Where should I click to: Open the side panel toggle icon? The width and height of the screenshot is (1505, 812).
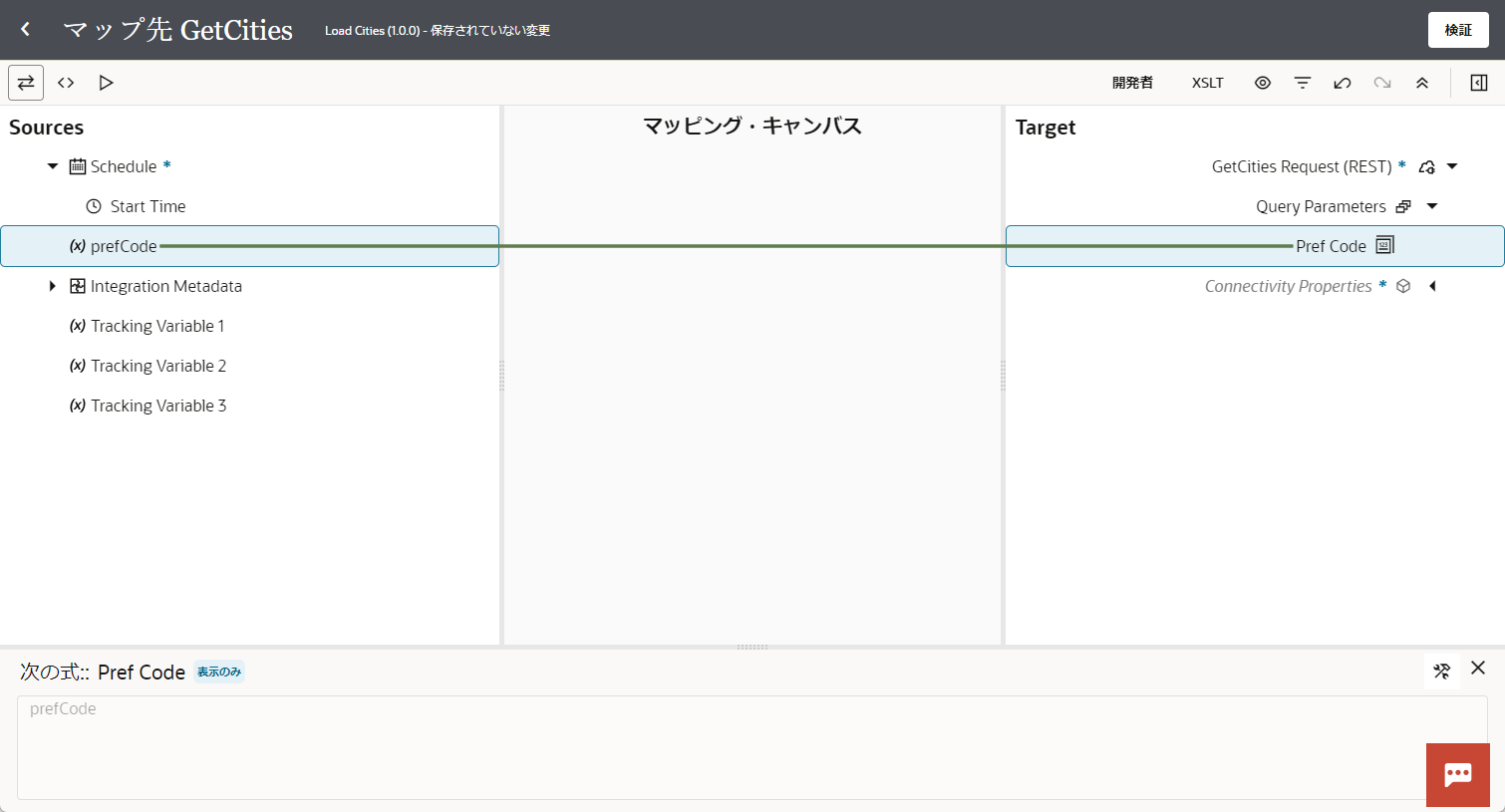coord(1478,83)
